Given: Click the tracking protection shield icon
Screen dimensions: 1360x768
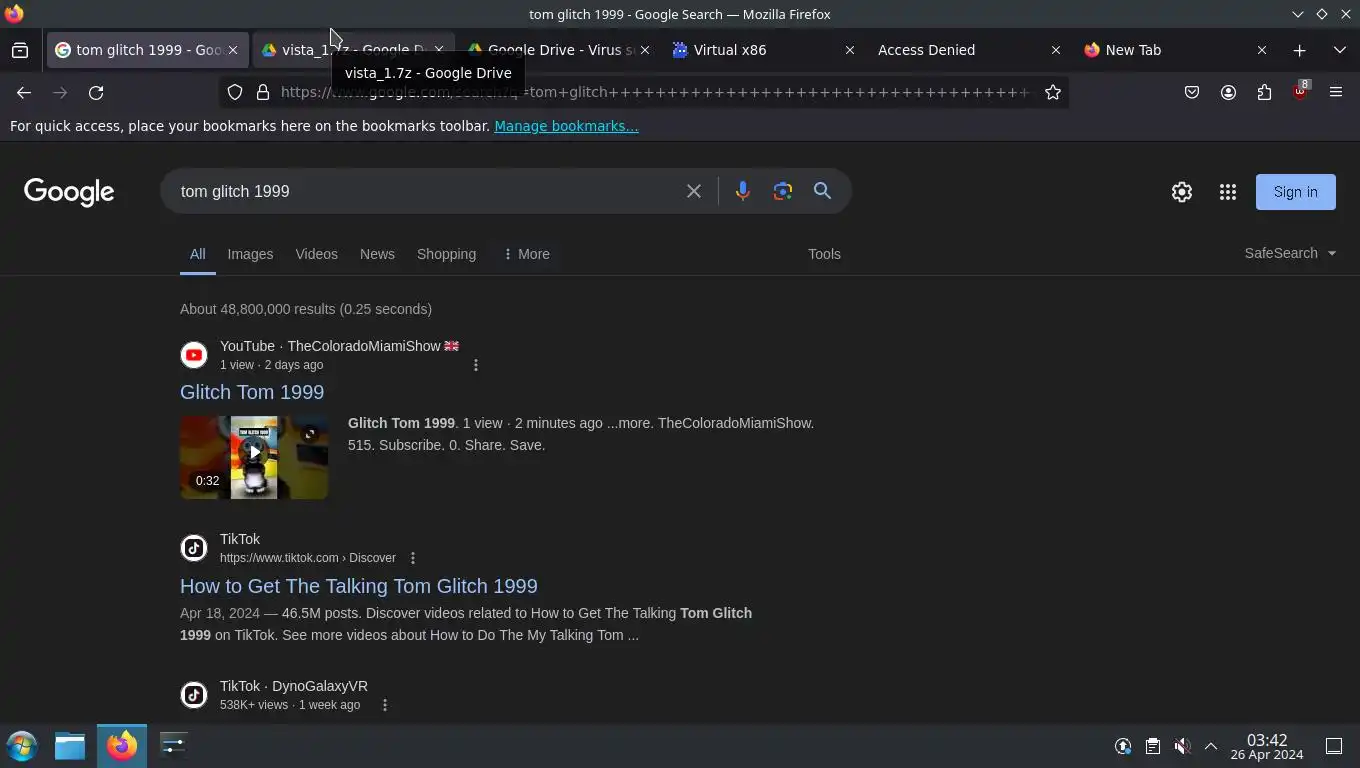Looking at the screenshot, I should (x=235, y=92).
